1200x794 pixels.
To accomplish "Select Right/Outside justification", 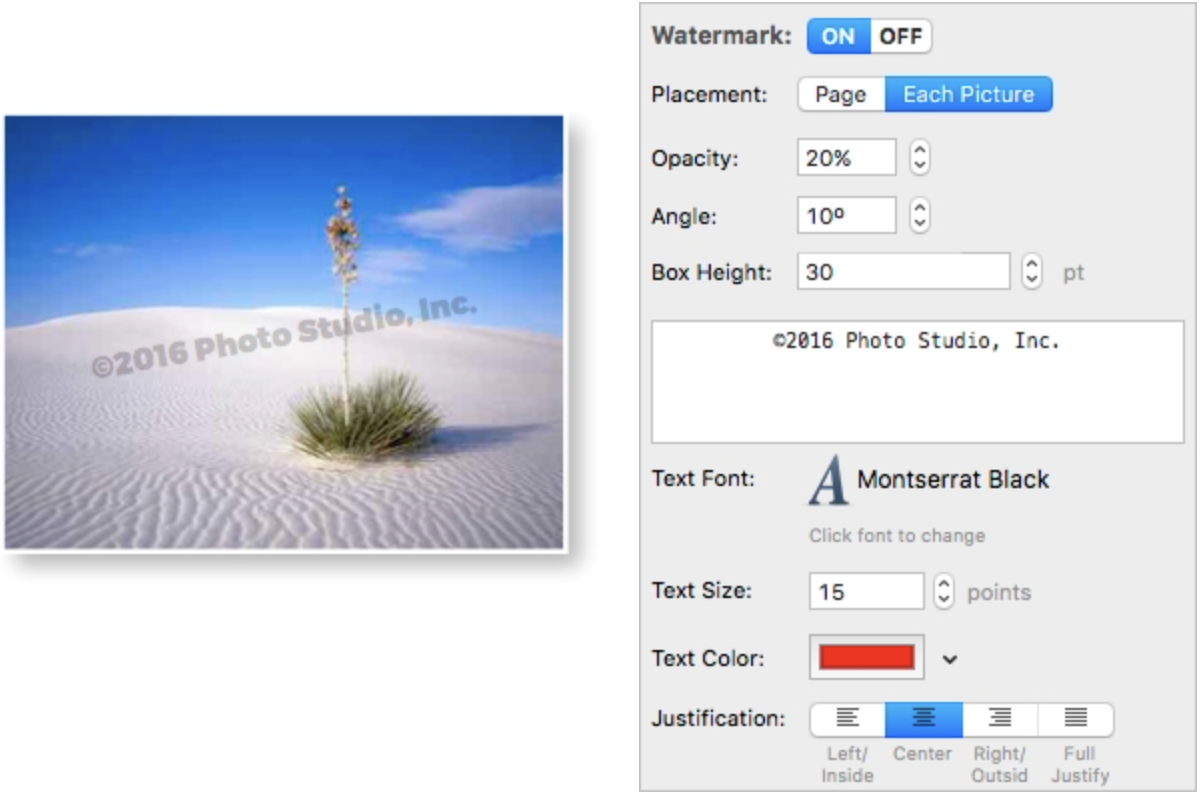I will point(1000,719).
